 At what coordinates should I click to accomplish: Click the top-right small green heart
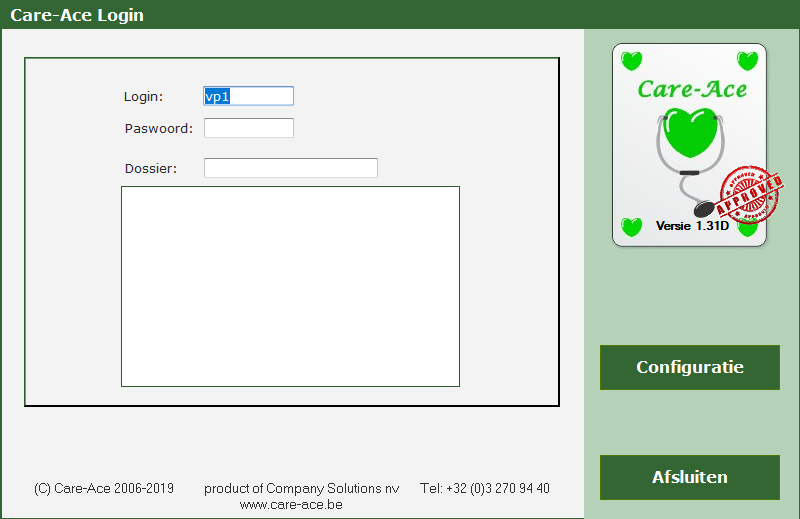(x=747, y=61)
